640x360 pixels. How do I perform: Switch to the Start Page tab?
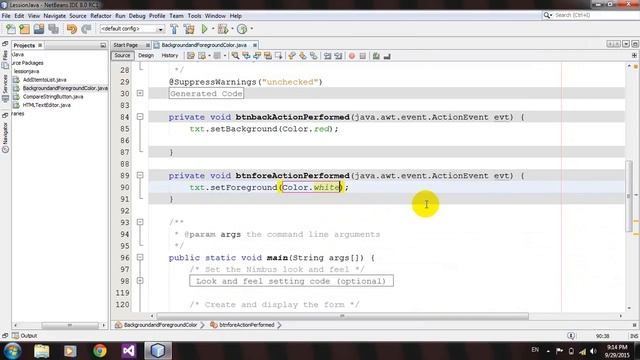(126, 45)
